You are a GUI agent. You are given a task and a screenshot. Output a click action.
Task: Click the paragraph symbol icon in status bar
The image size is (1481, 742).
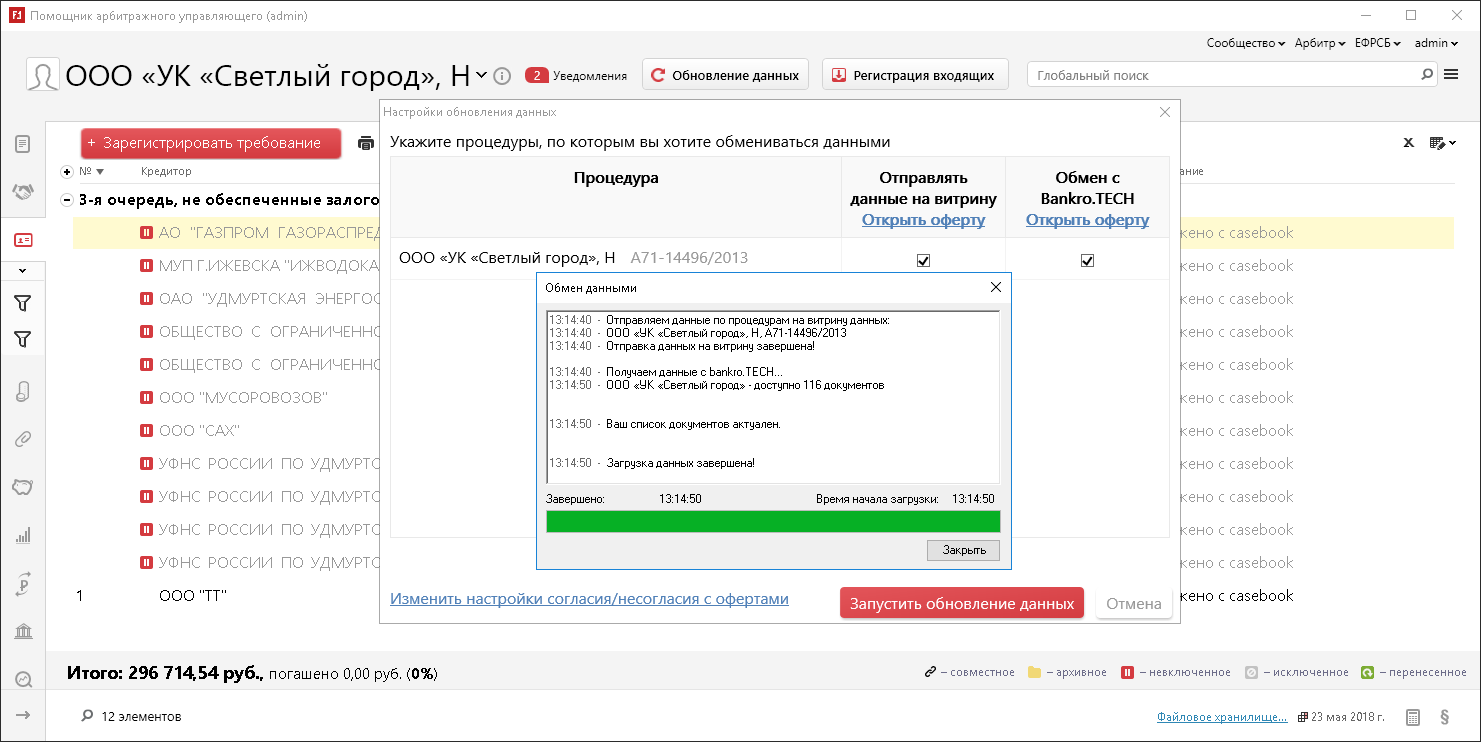[1444, 717]
